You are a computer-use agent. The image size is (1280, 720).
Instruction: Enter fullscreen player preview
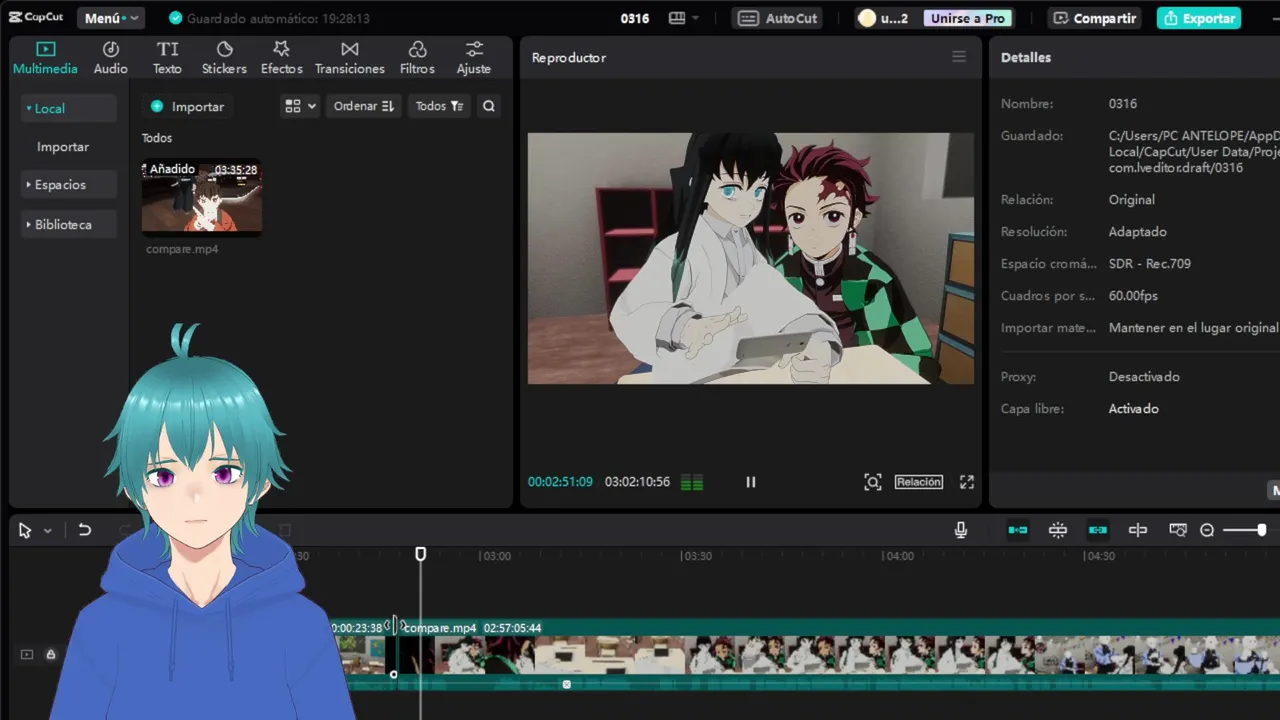[967, 482]
